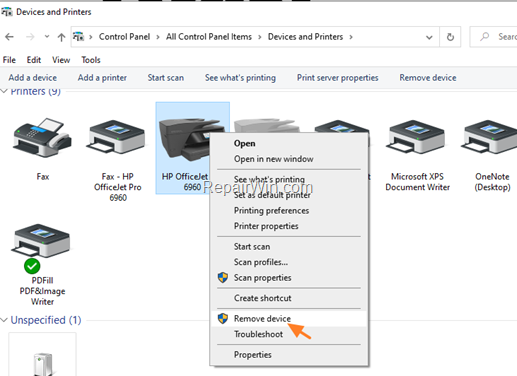Collapse the Printers group
The width and height of the screenshot is (517, 376).
[4, 91]
